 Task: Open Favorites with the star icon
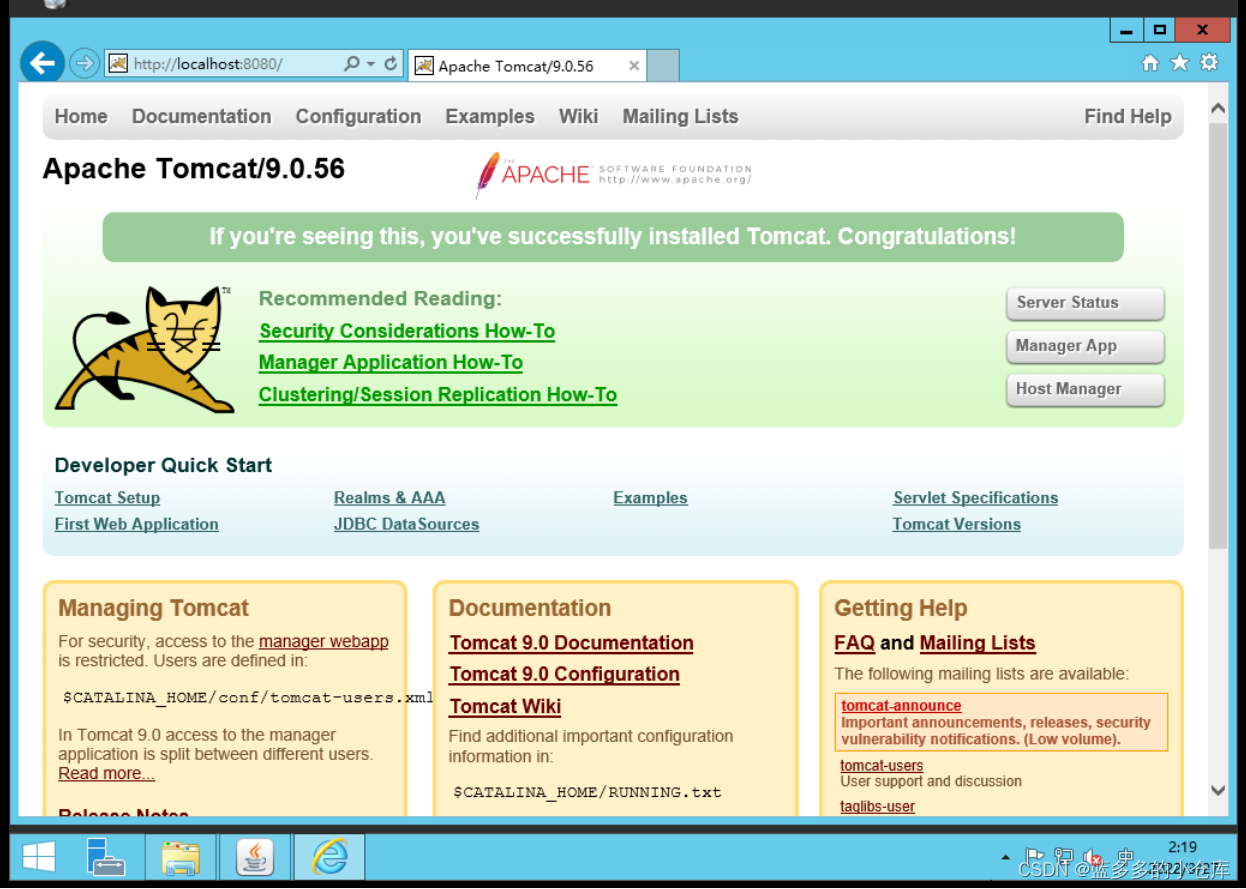(x=1180, y=62)
